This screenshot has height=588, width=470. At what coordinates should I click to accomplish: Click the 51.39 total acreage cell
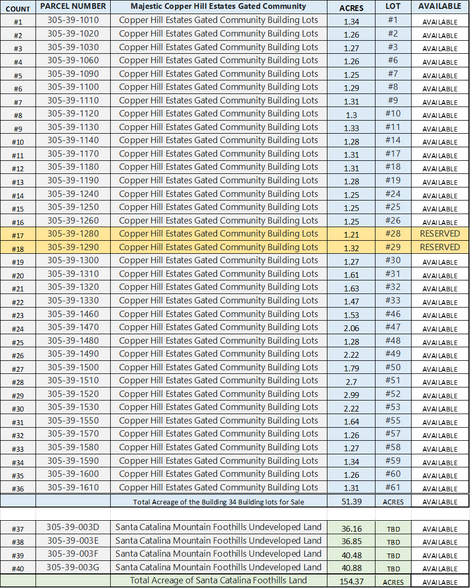(x=351, y=501)
